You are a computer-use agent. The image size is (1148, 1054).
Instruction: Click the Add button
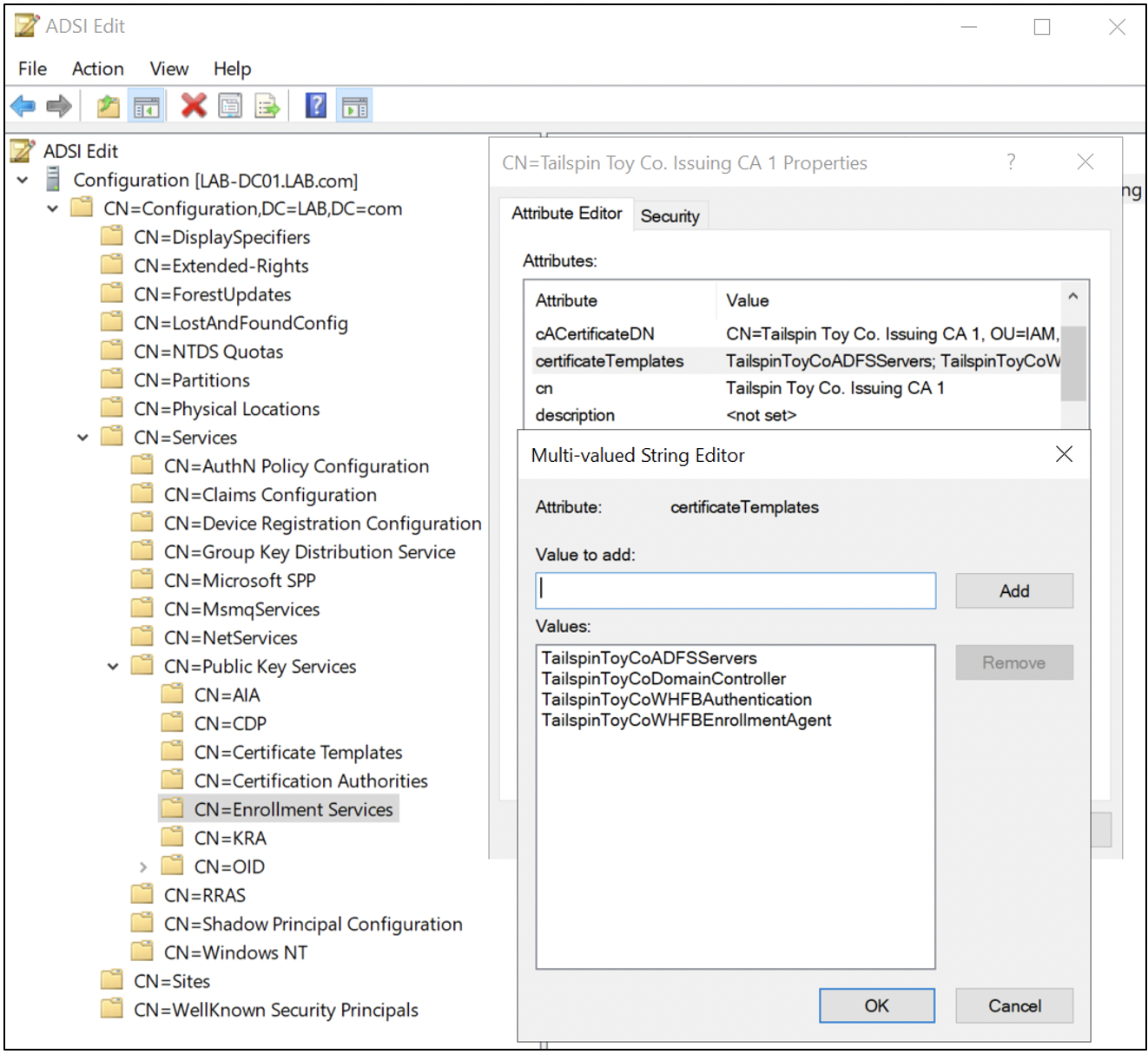(x=1013, y=590)
